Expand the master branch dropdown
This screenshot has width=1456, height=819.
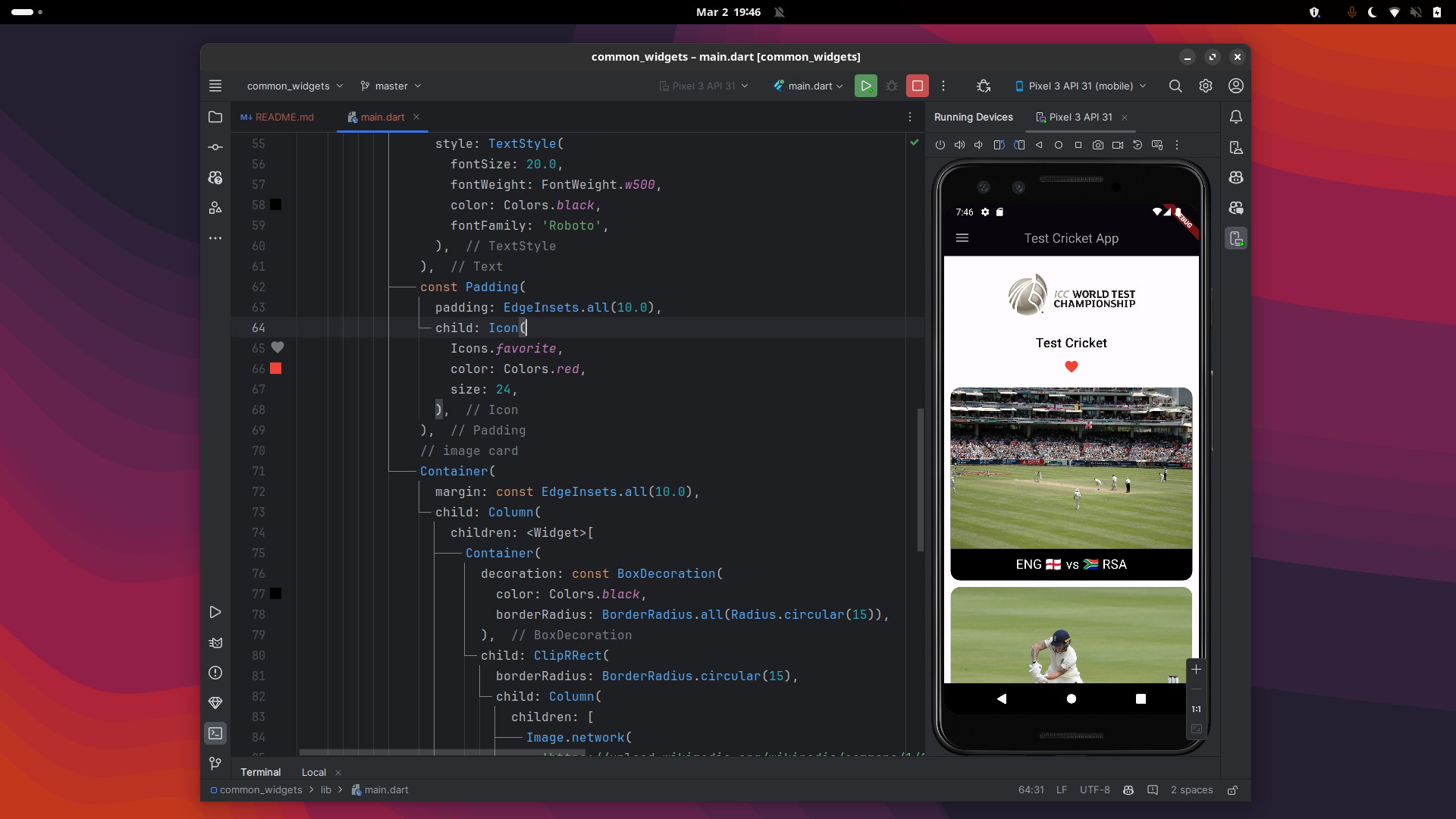coord(391,86)
